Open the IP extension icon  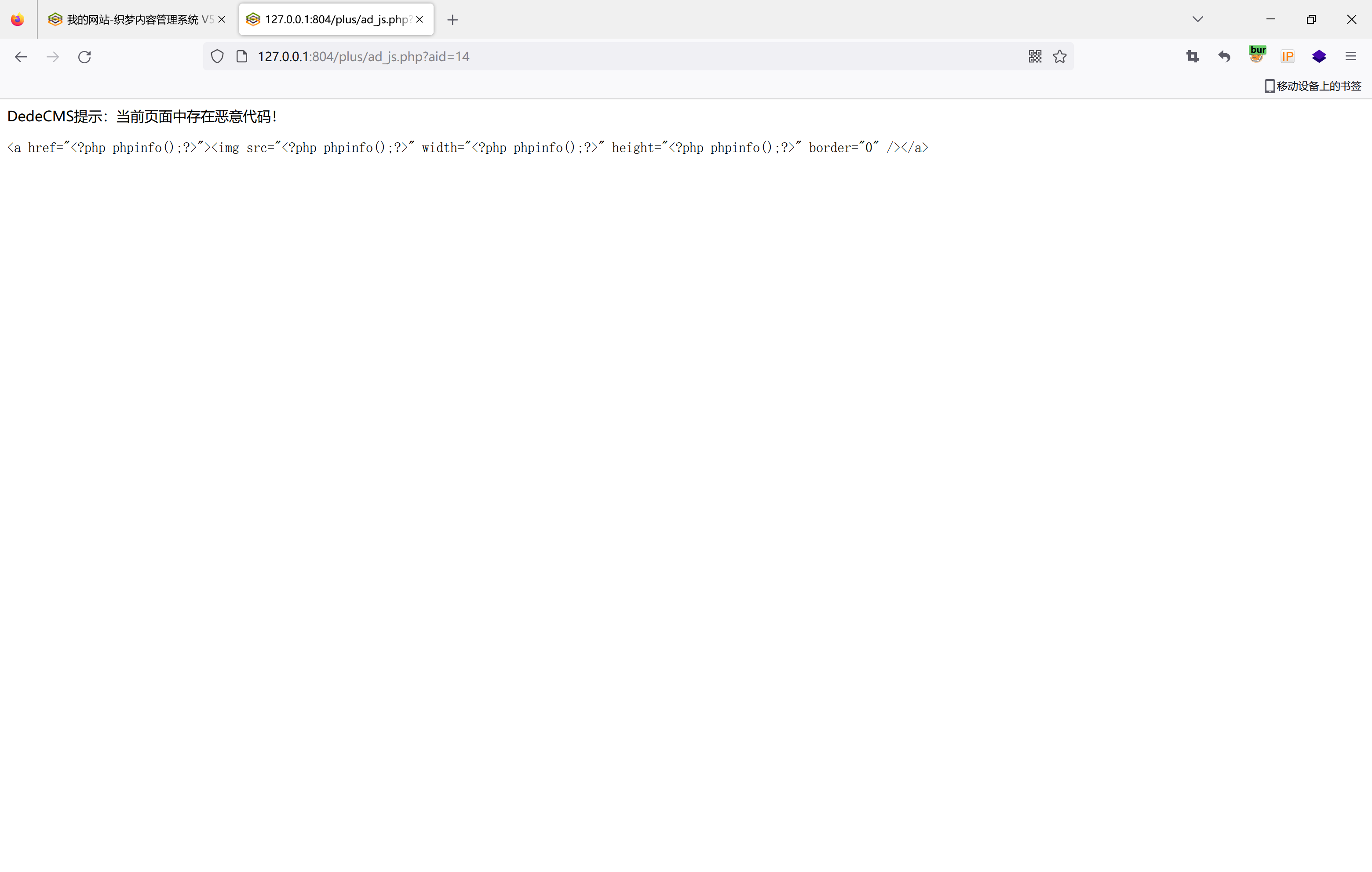point(1287,56)
